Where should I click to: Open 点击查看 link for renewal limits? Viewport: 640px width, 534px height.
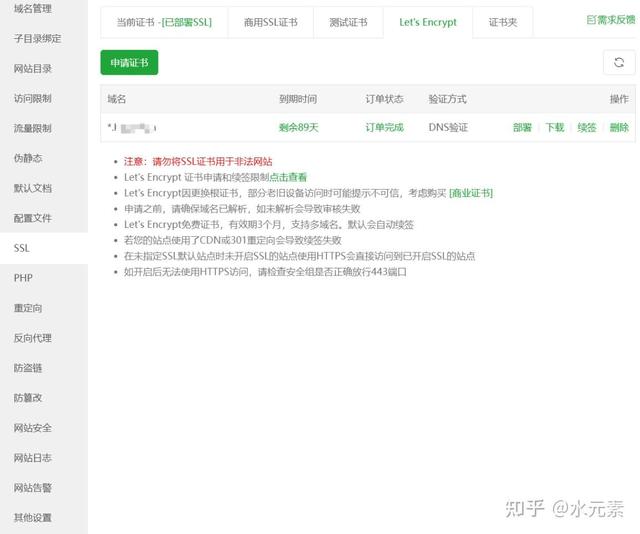[x=288, y=177]
